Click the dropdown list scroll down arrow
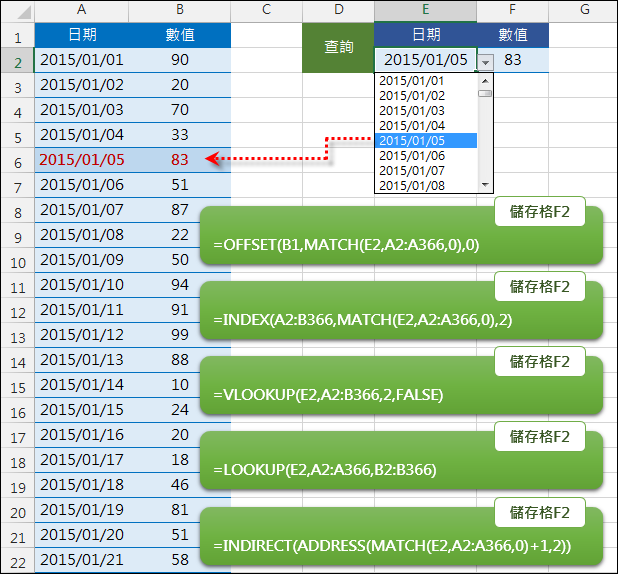618x574 pixels. pyautogui.click(x=485, y=185)
